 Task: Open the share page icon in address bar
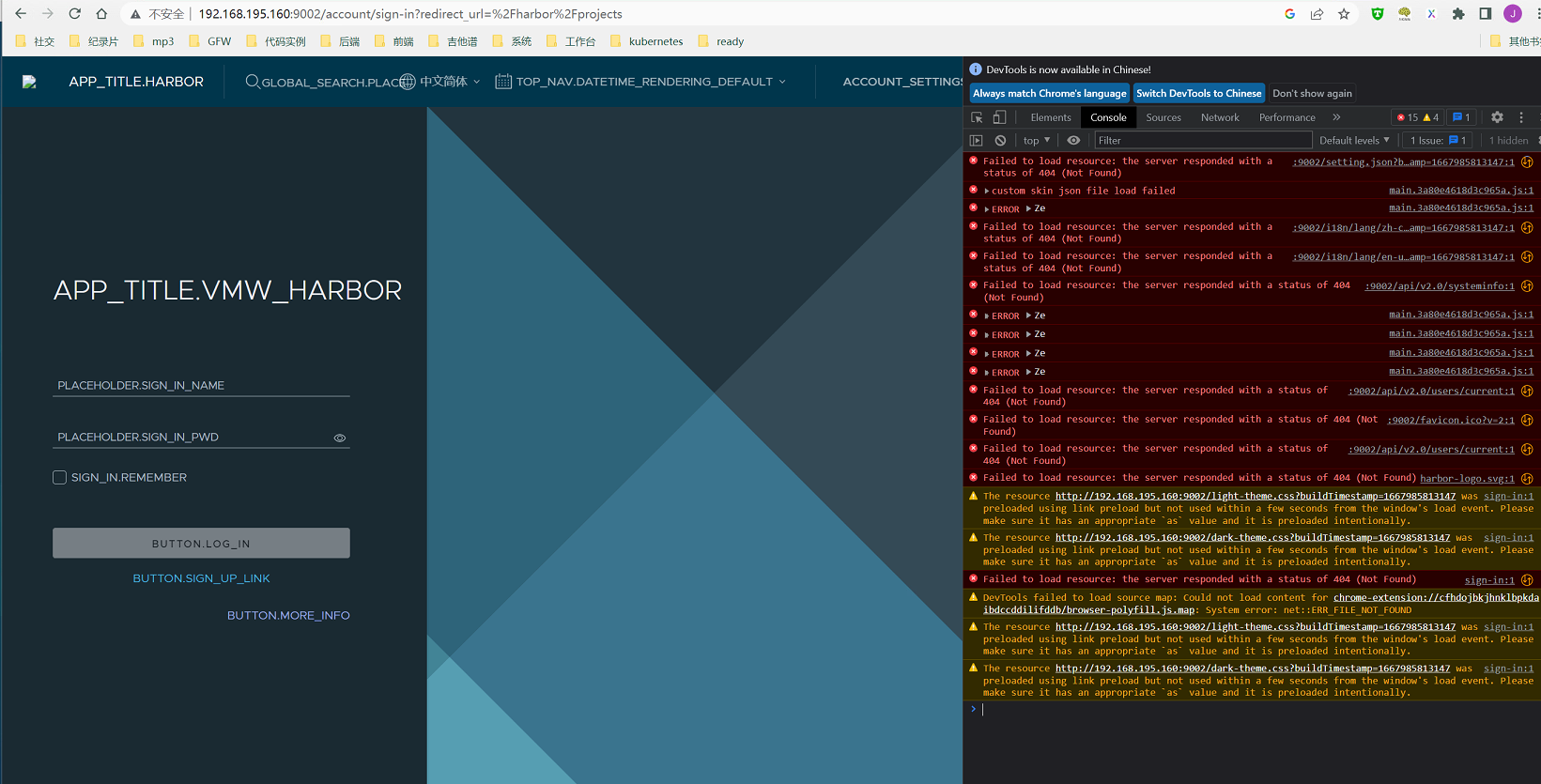tap(1318, 14)
